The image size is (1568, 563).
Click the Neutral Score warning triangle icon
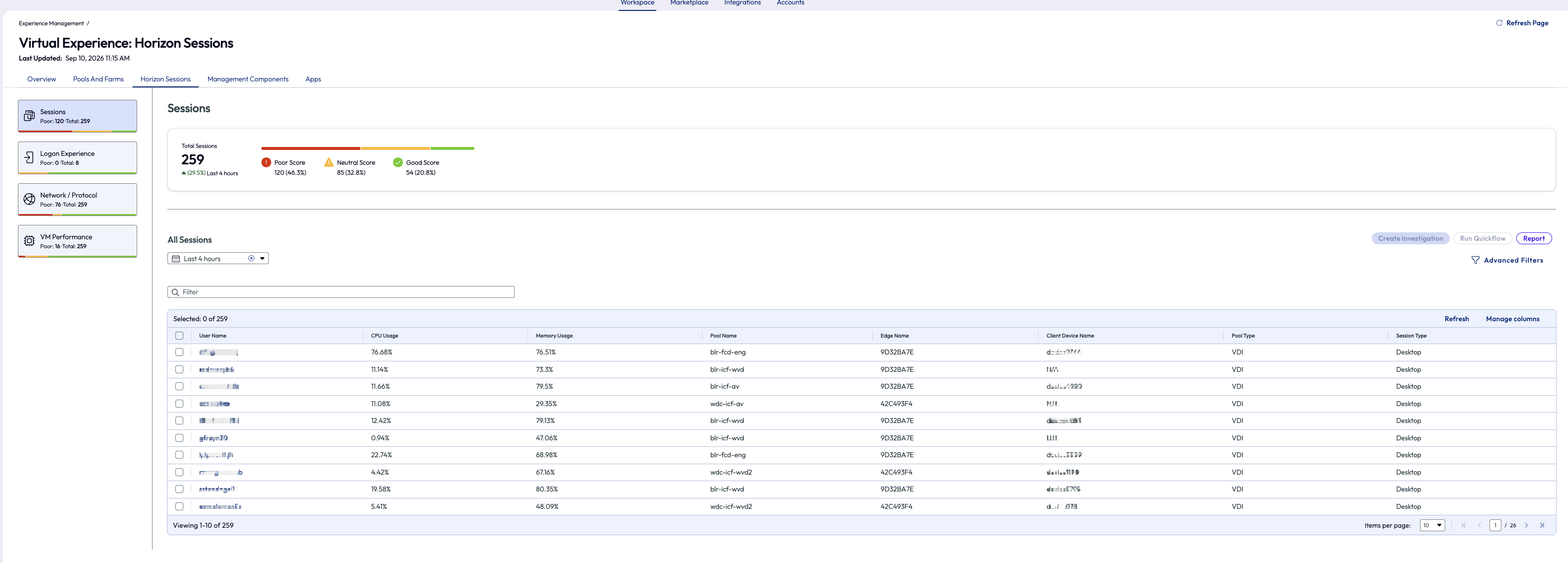pyautogui.click(x=329, y=162)
